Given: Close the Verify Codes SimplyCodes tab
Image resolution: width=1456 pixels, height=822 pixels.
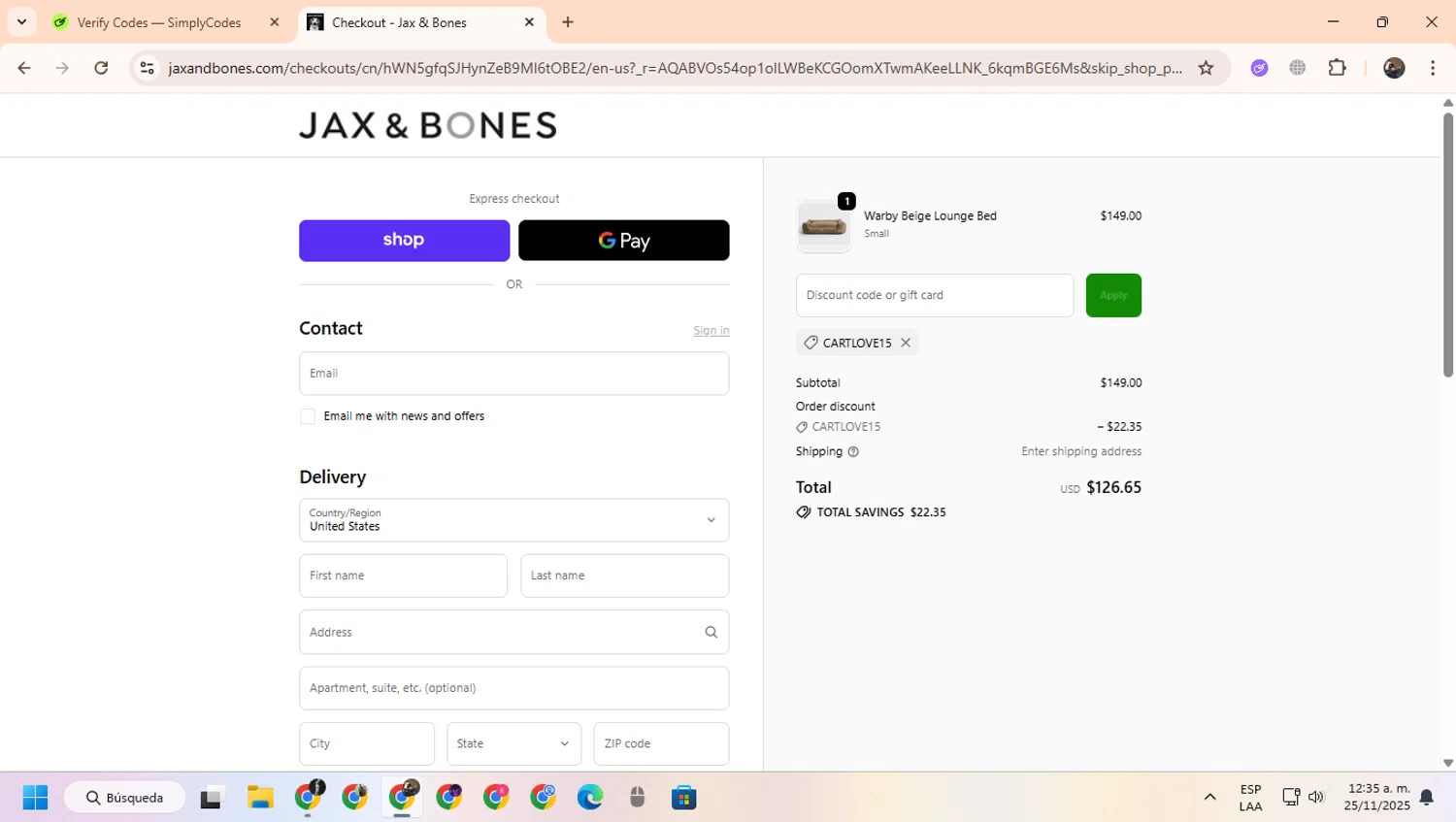Looking at the screenshot, I should (x=275, y=22).
